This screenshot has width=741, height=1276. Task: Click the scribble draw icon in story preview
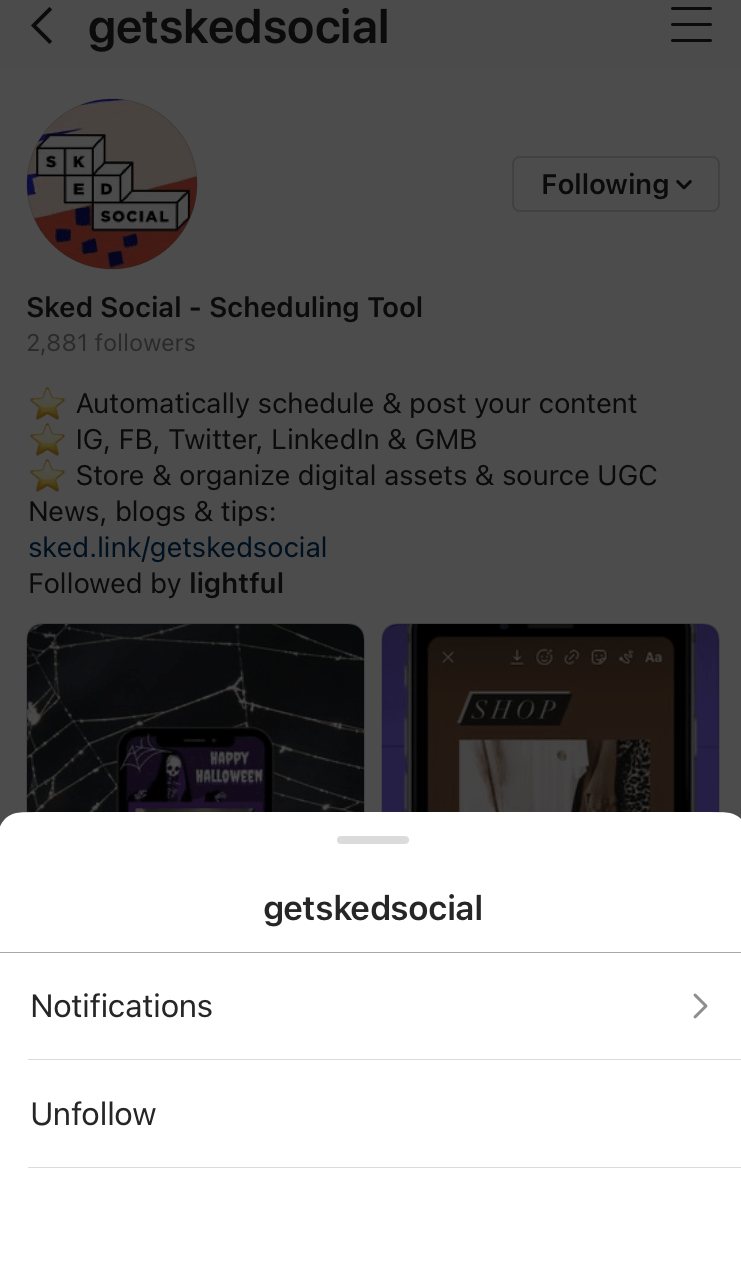pyautogui.click(x=626, y=657)
